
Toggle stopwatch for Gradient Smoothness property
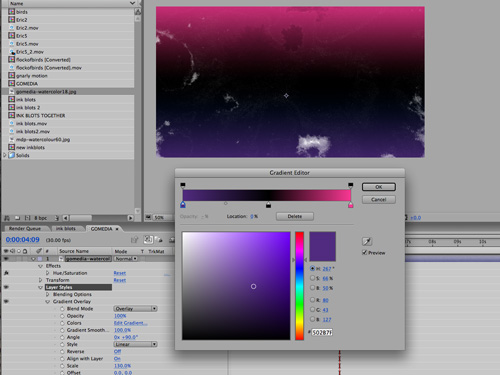pos(62,330)
